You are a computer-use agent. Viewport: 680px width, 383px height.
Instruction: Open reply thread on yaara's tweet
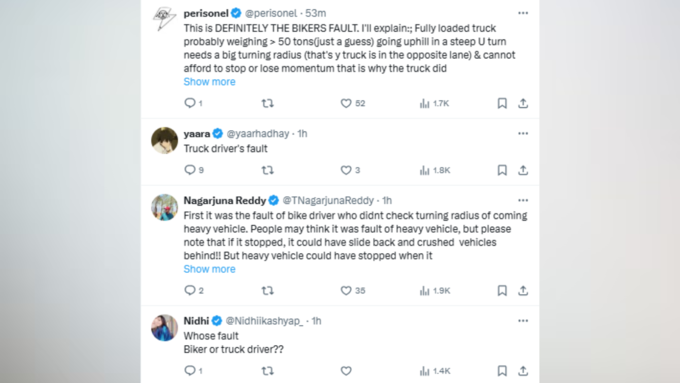190,170
